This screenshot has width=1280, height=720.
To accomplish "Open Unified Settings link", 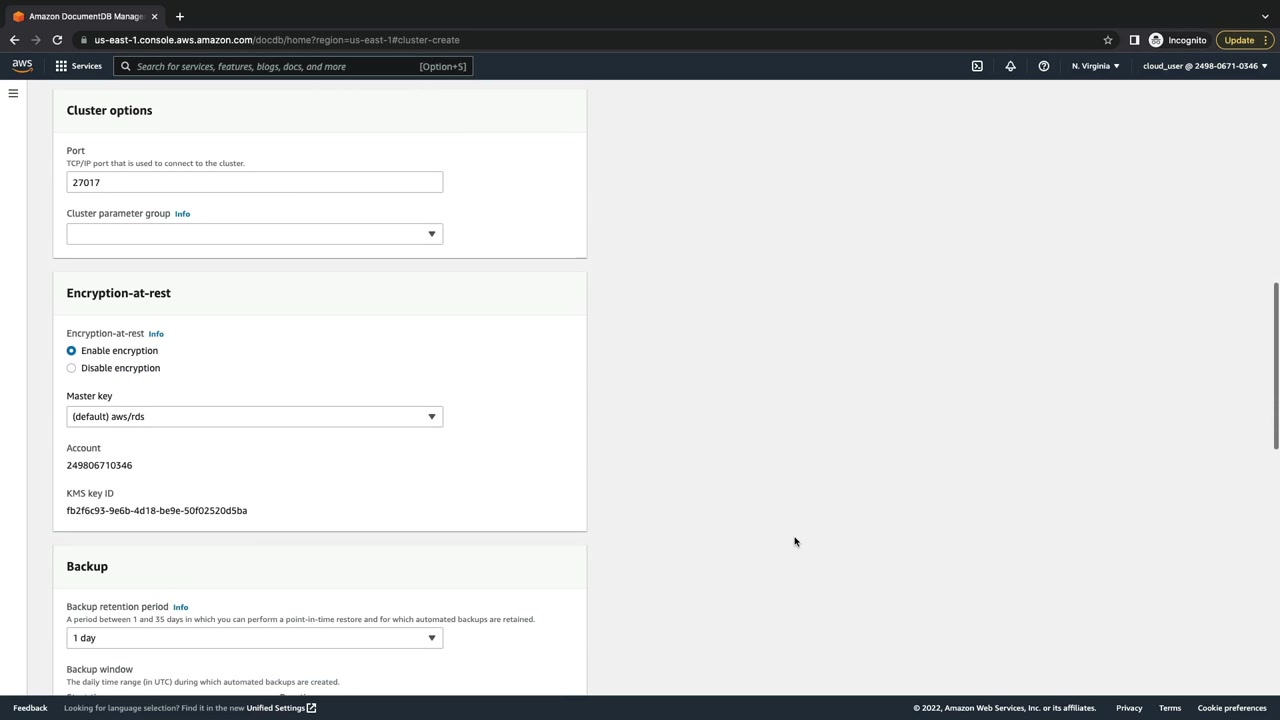I will tap(281, 708).
